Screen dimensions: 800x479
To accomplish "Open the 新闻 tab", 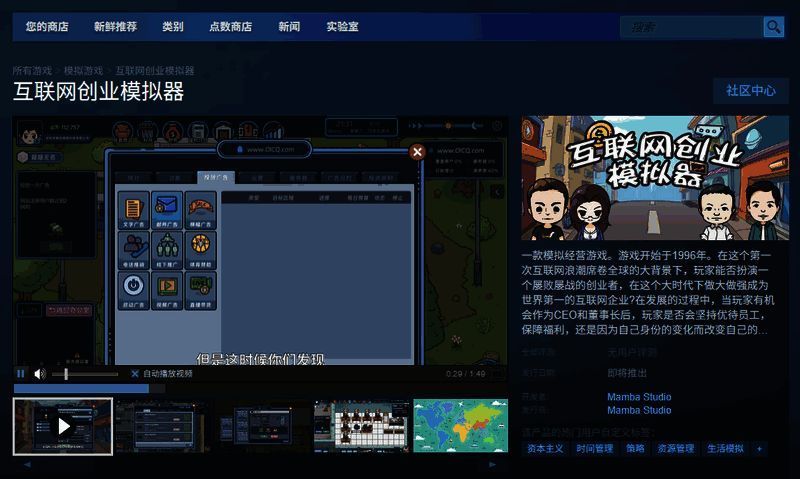I will click(x=289, y=27).
